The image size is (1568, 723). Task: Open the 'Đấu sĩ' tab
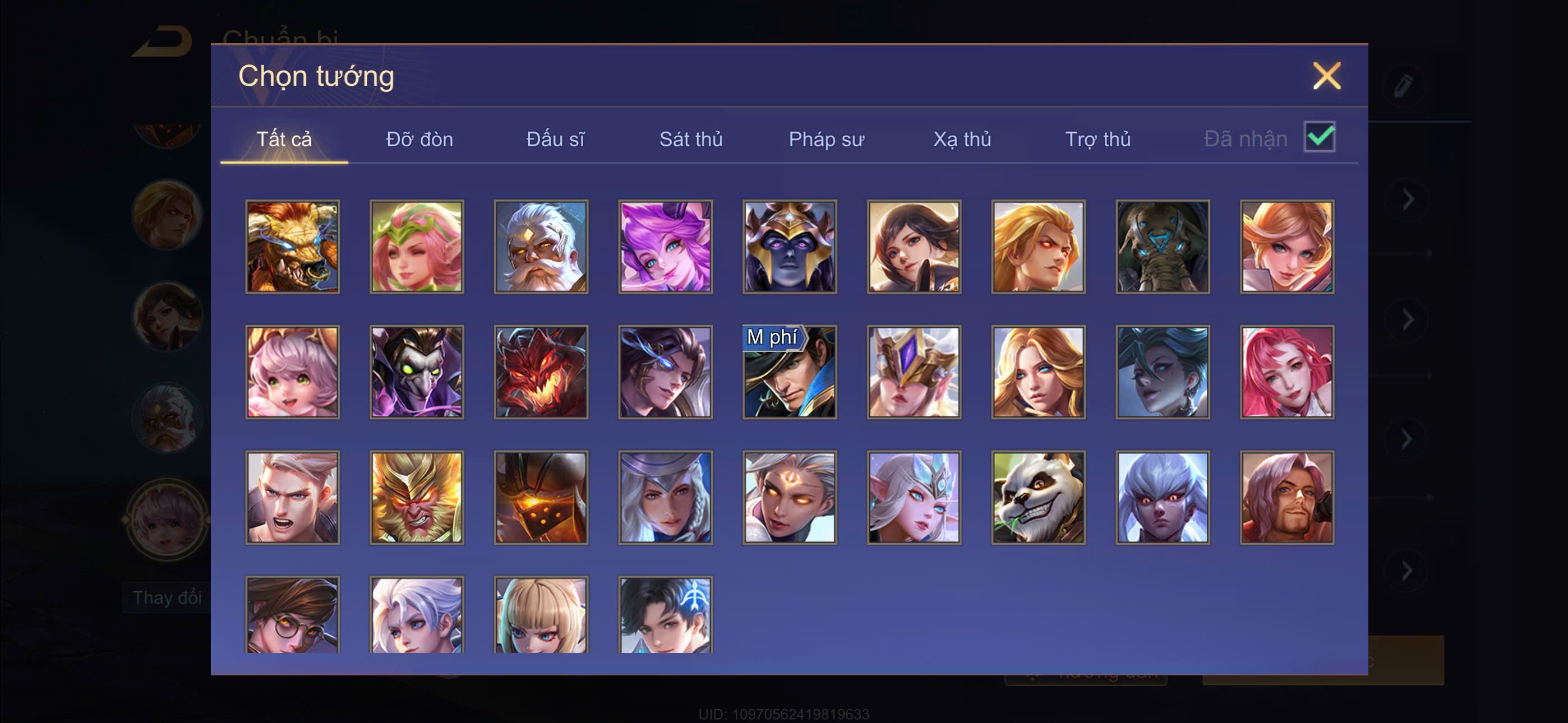pos(555,140)
